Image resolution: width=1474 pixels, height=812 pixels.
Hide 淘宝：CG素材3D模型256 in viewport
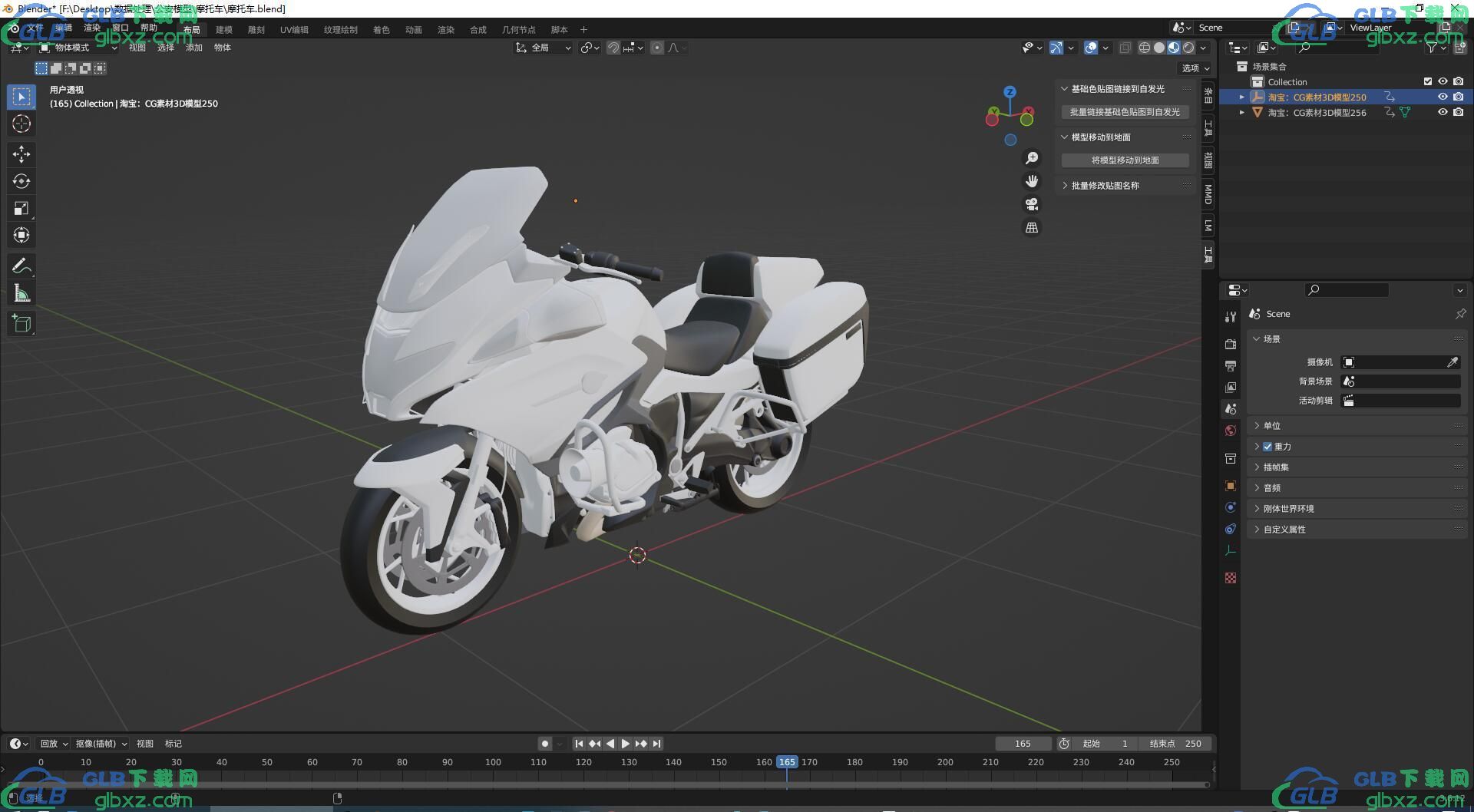(1443, 112)
